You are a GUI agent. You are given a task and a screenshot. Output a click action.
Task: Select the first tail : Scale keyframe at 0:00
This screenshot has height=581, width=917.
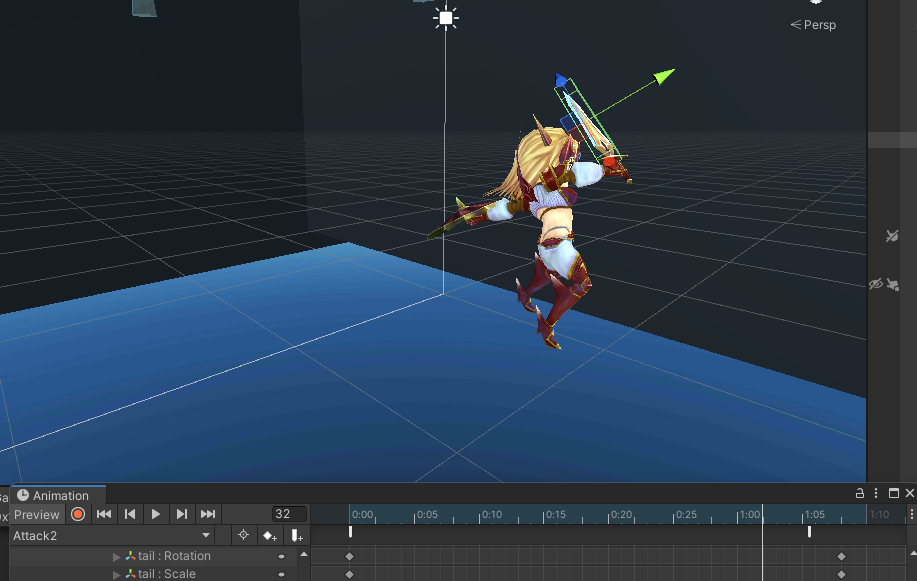[350, 575]
